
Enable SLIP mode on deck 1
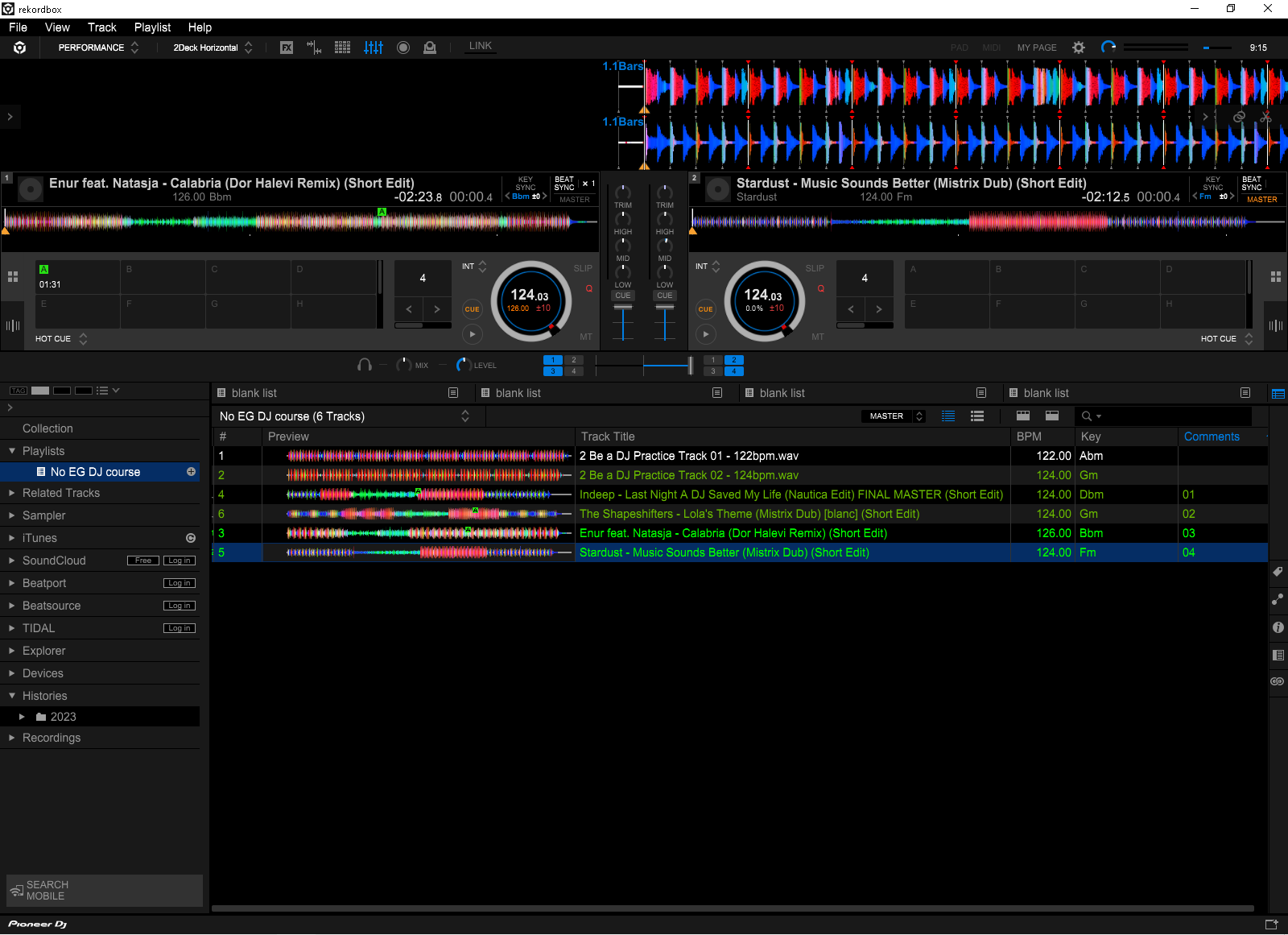click(583, 268)
